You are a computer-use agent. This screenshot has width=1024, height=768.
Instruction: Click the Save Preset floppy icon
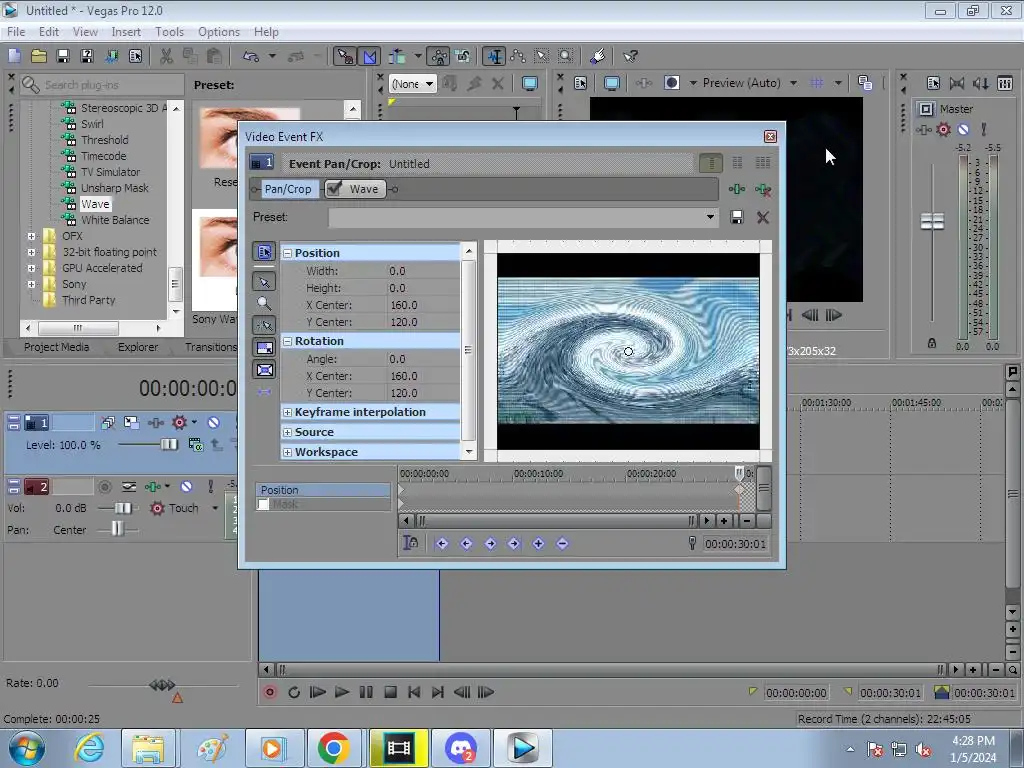click(x=737, y=217)
